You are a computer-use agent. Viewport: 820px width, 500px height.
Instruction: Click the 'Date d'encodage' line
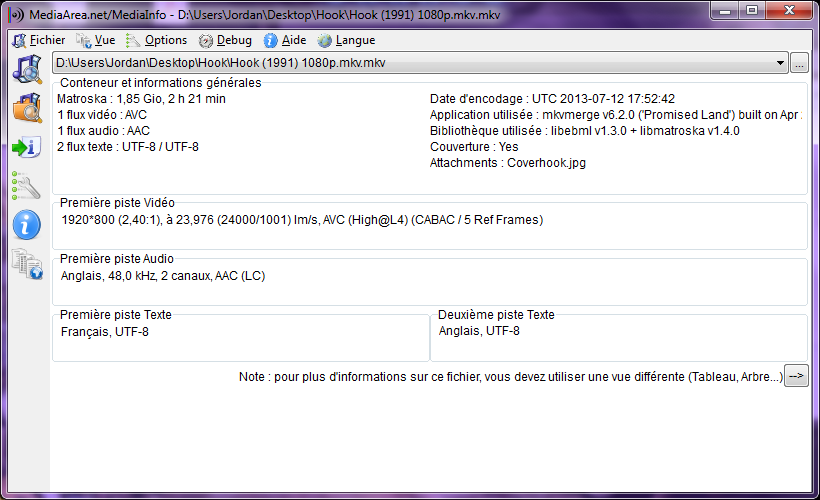[552, 99]
